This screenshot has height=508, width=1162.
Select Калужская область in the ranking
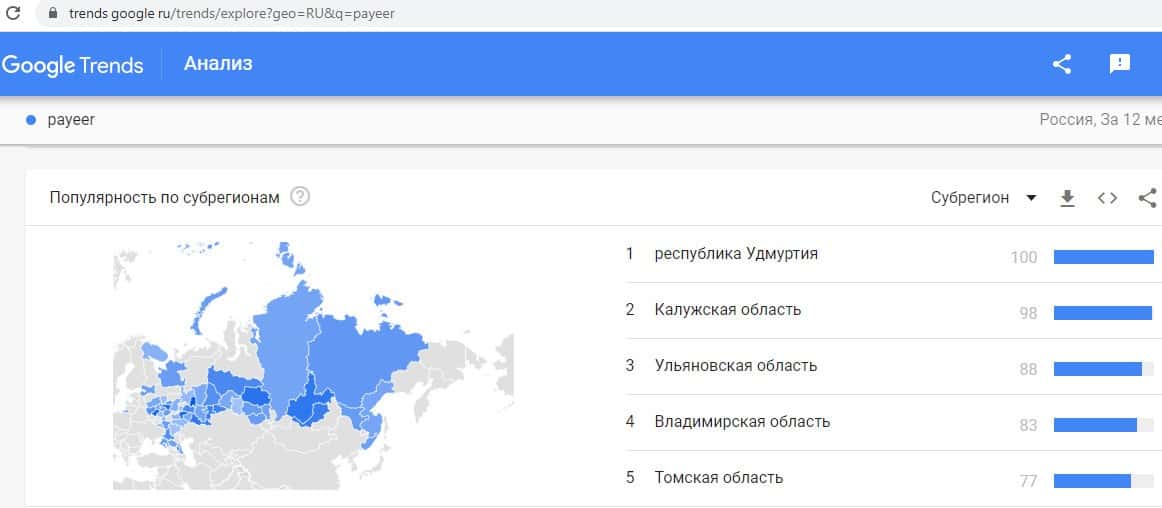[727, 310]
